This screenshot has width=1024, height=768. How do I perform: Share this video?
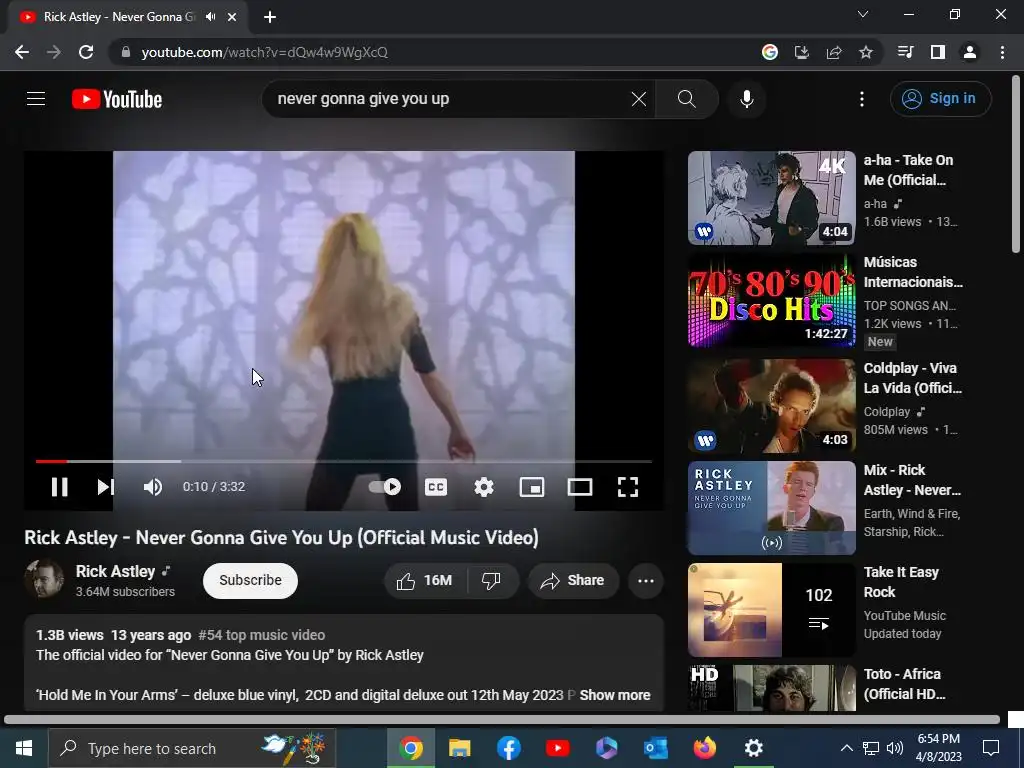[x=573, y=581]
